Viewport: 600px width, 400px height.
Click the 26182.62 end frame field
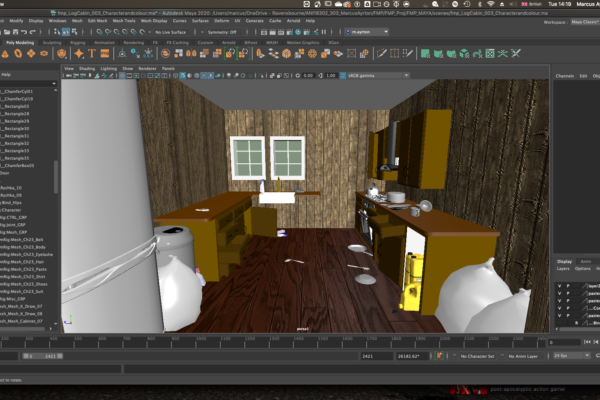(412, 356)
